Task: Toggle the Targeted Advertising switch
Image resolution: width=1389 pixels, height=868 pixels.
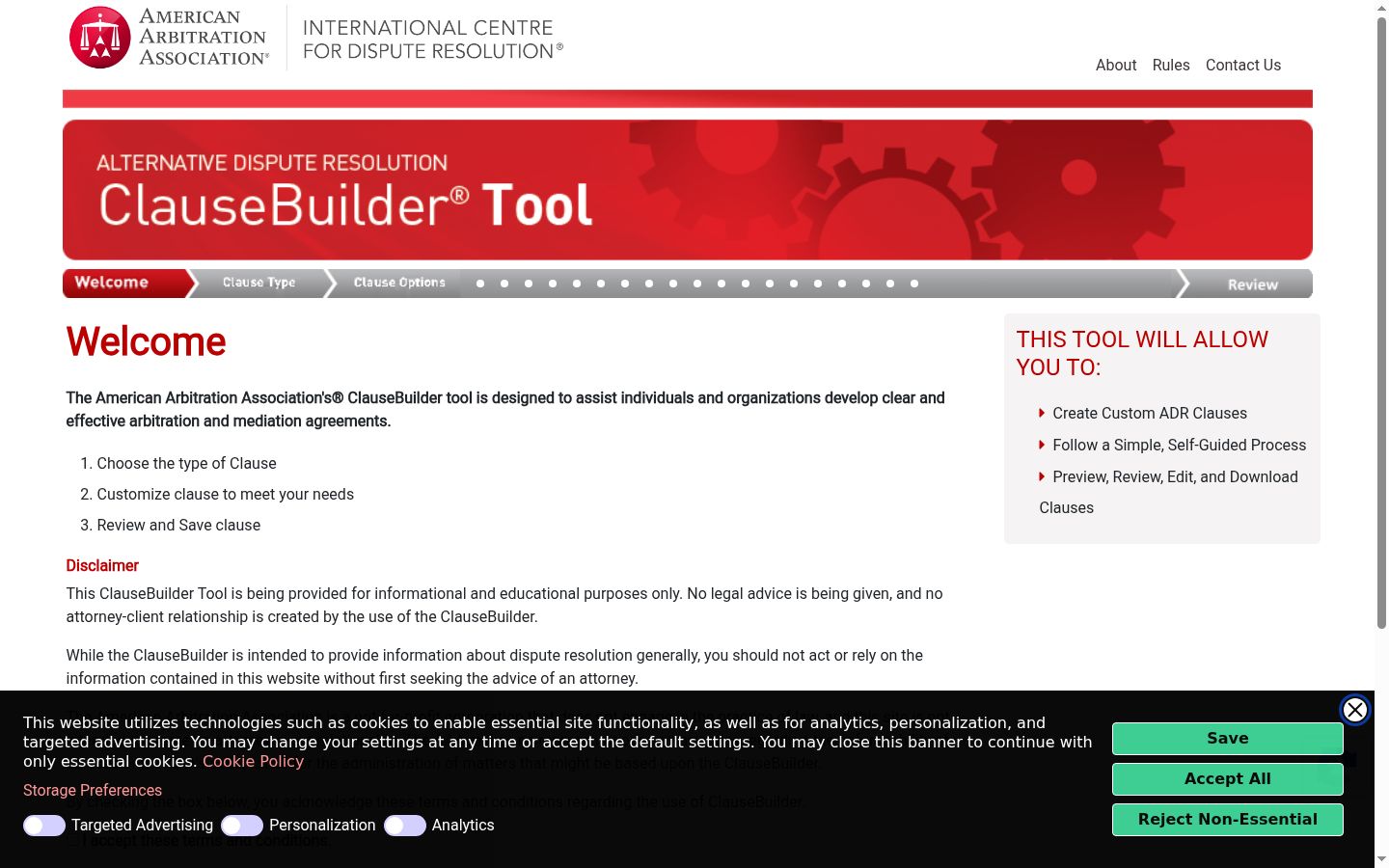Action: coord(44,826)
